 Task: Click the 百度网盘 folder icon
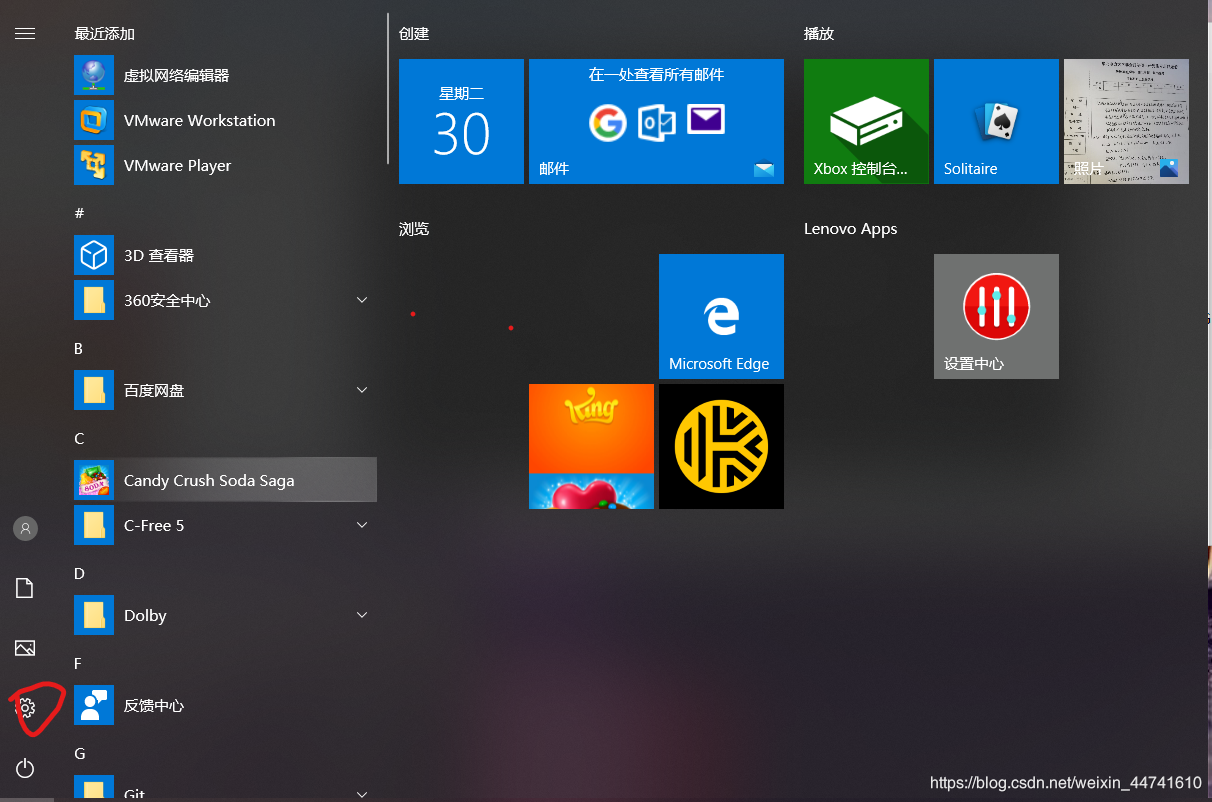tap(94, 390)
